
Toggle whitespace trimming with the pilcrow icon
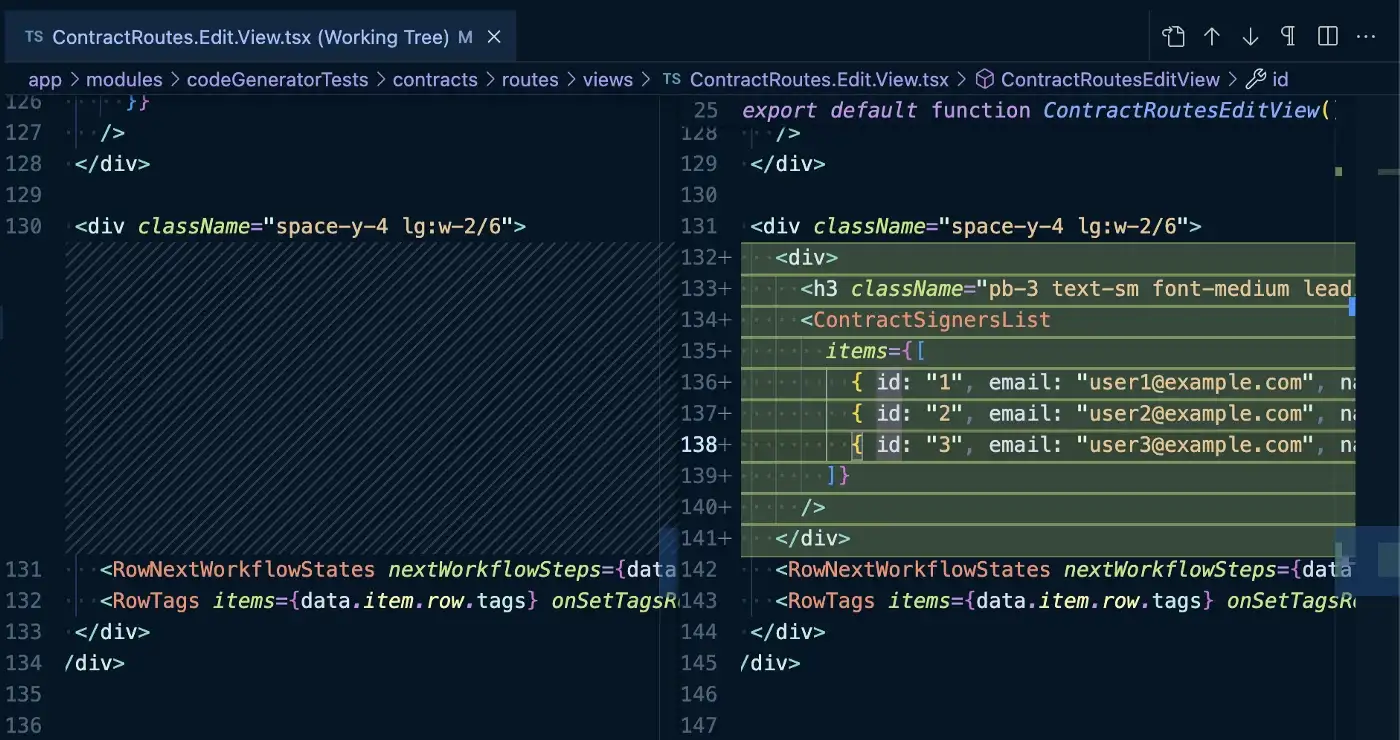1288,37
